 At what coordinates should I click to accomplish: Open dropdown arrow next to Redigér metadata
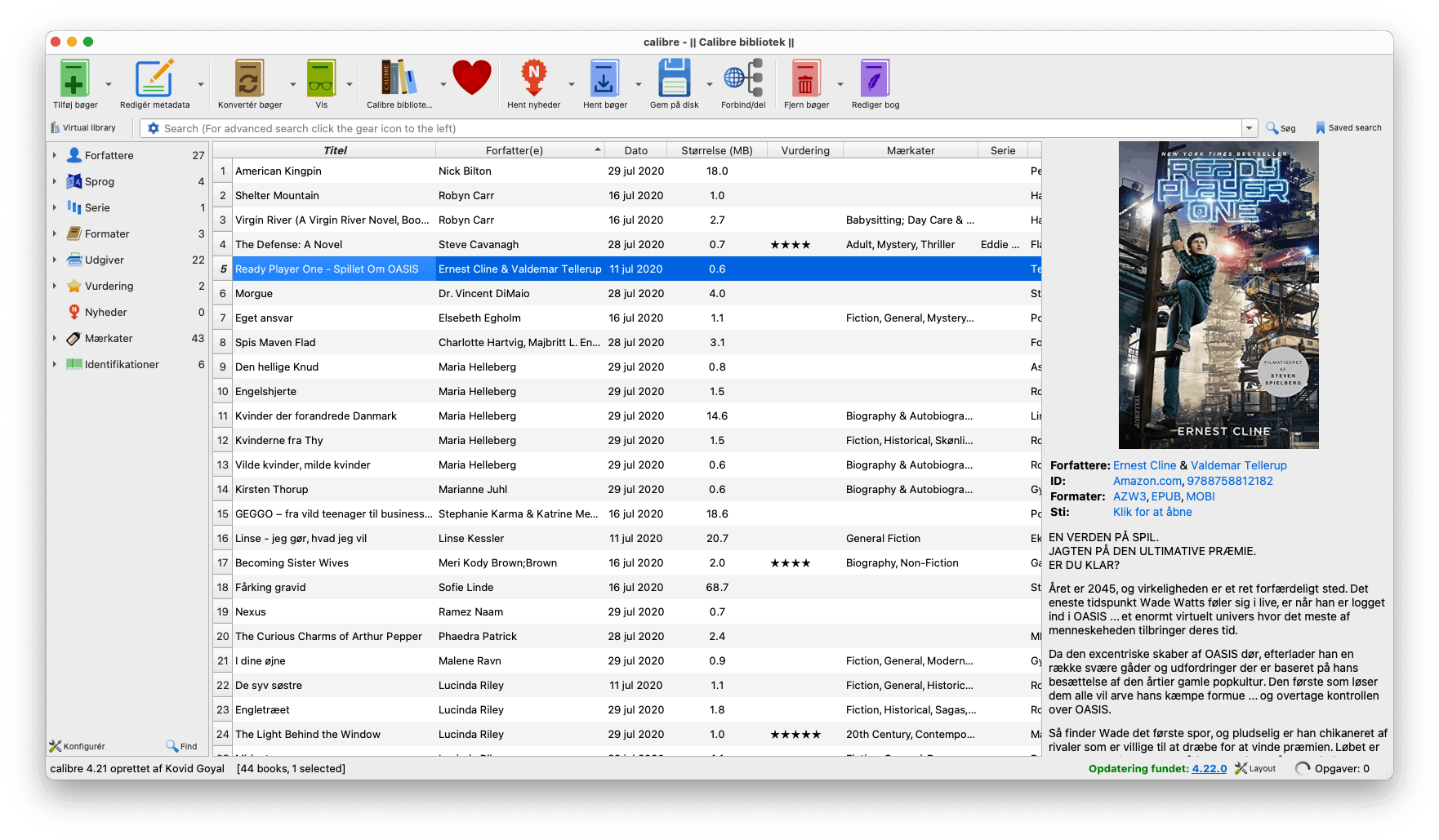201,84
